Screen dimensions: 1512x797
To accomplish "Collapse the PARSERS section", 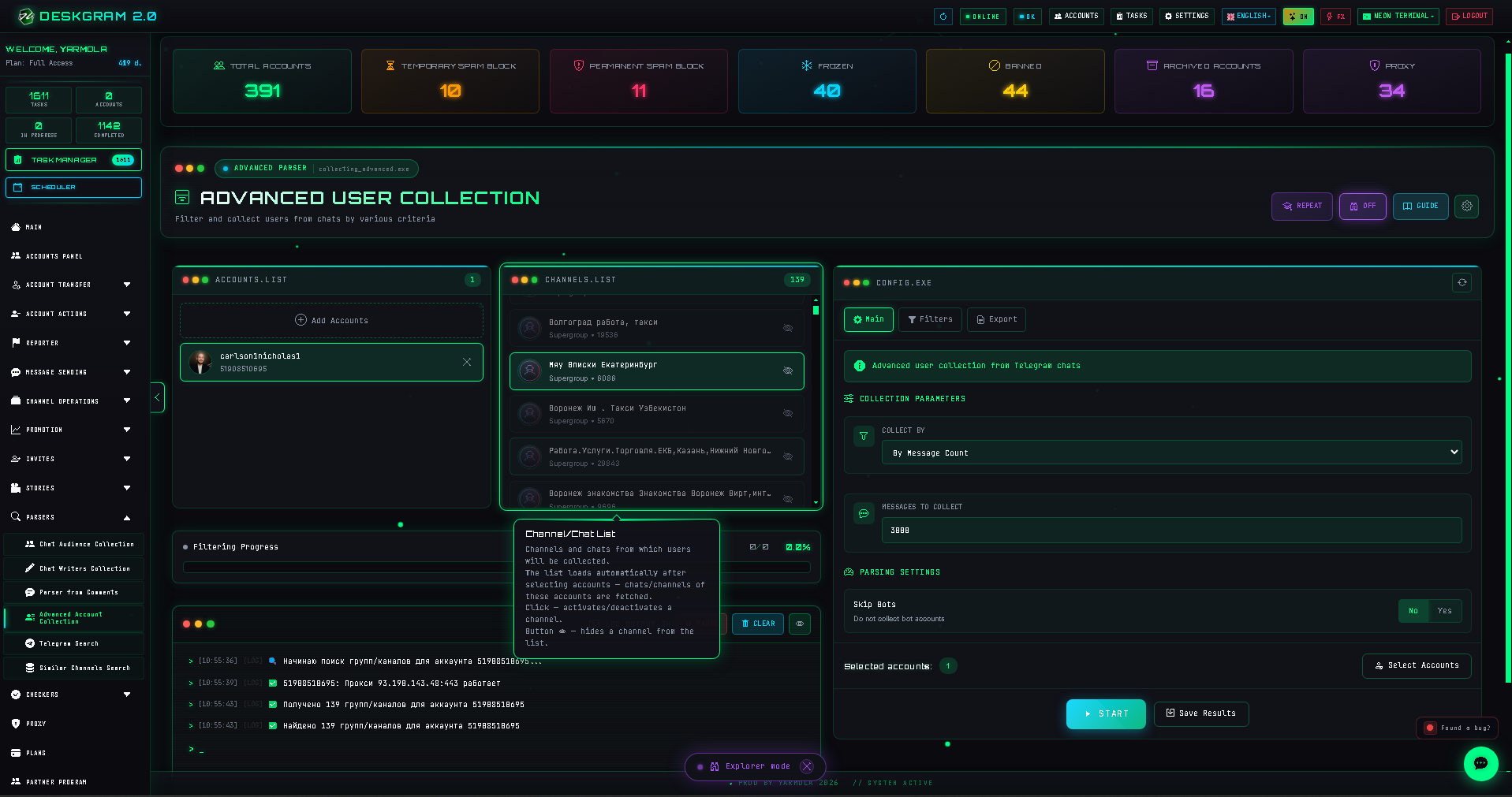I will 72,517.
